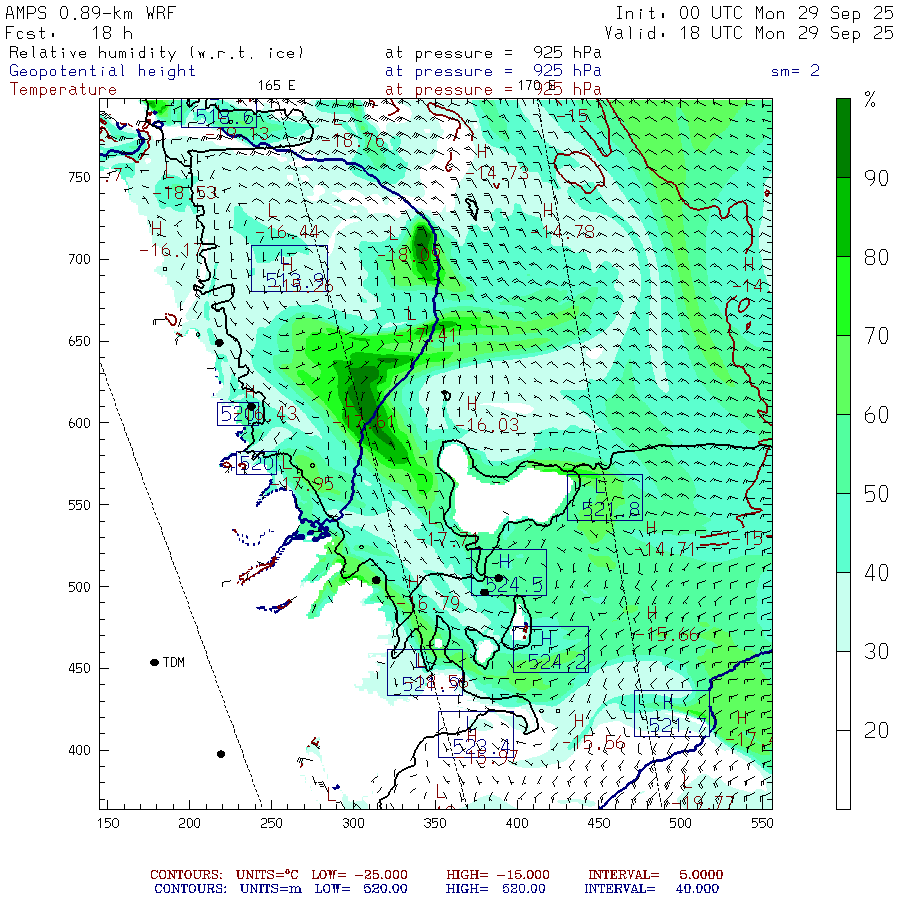Click the 'sm= 2' smoothing label
The height and width of the screenshot is (900, 900).
pos(802,71)
